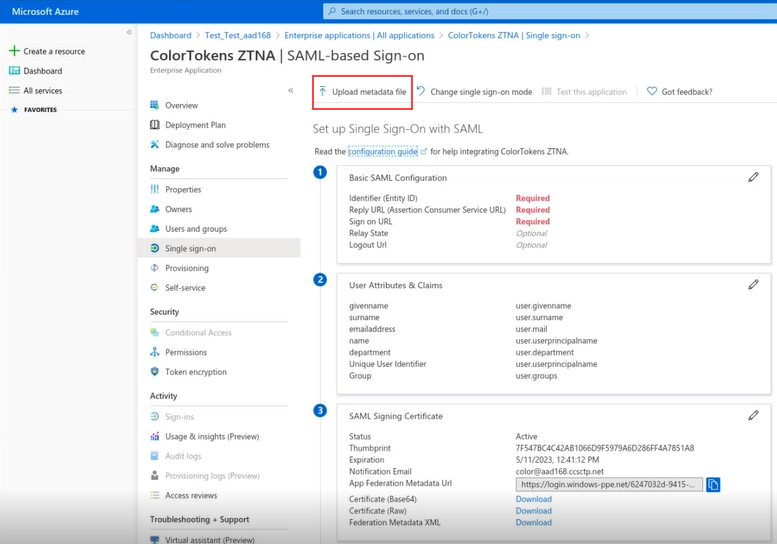Edit SAML Signing Certificate pencil icon
777x544 pixels.
(753, 415)
